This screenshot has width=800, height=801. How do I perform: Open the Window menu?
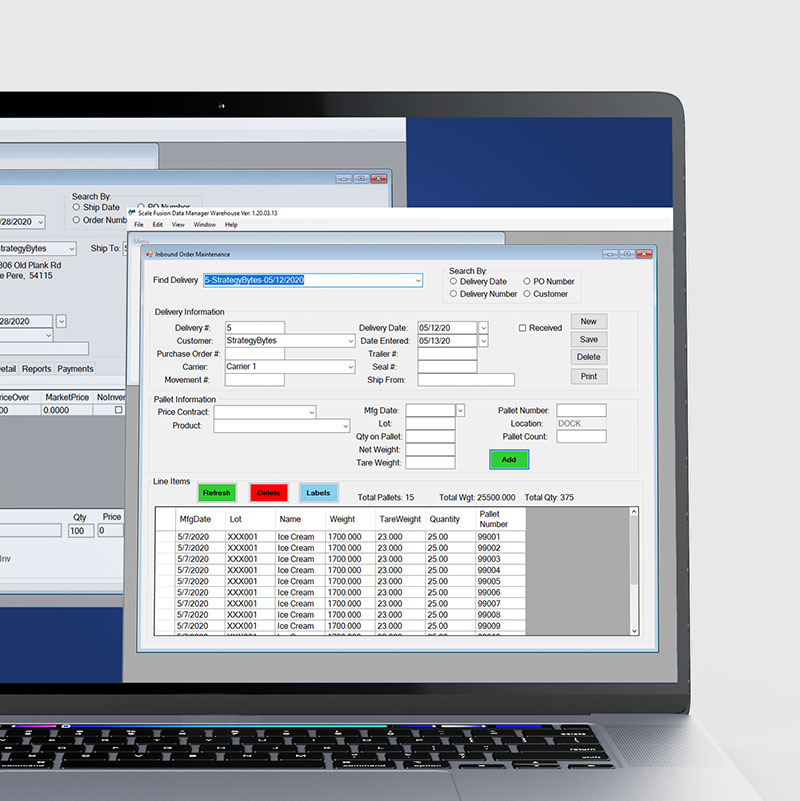pyautogui.click(x=204, y=225)
